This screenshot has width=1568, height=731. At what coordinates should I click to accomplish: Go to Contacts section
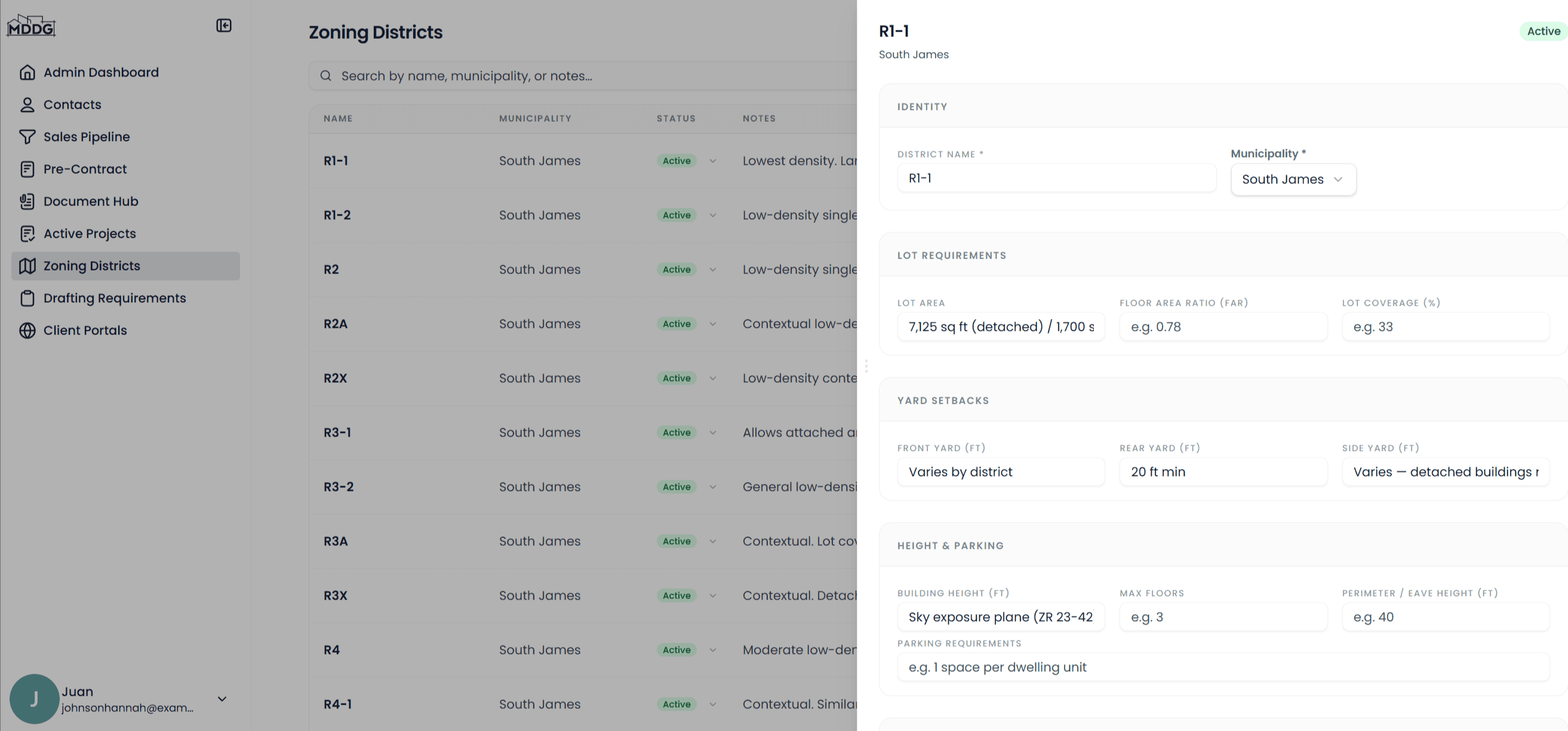125,105
